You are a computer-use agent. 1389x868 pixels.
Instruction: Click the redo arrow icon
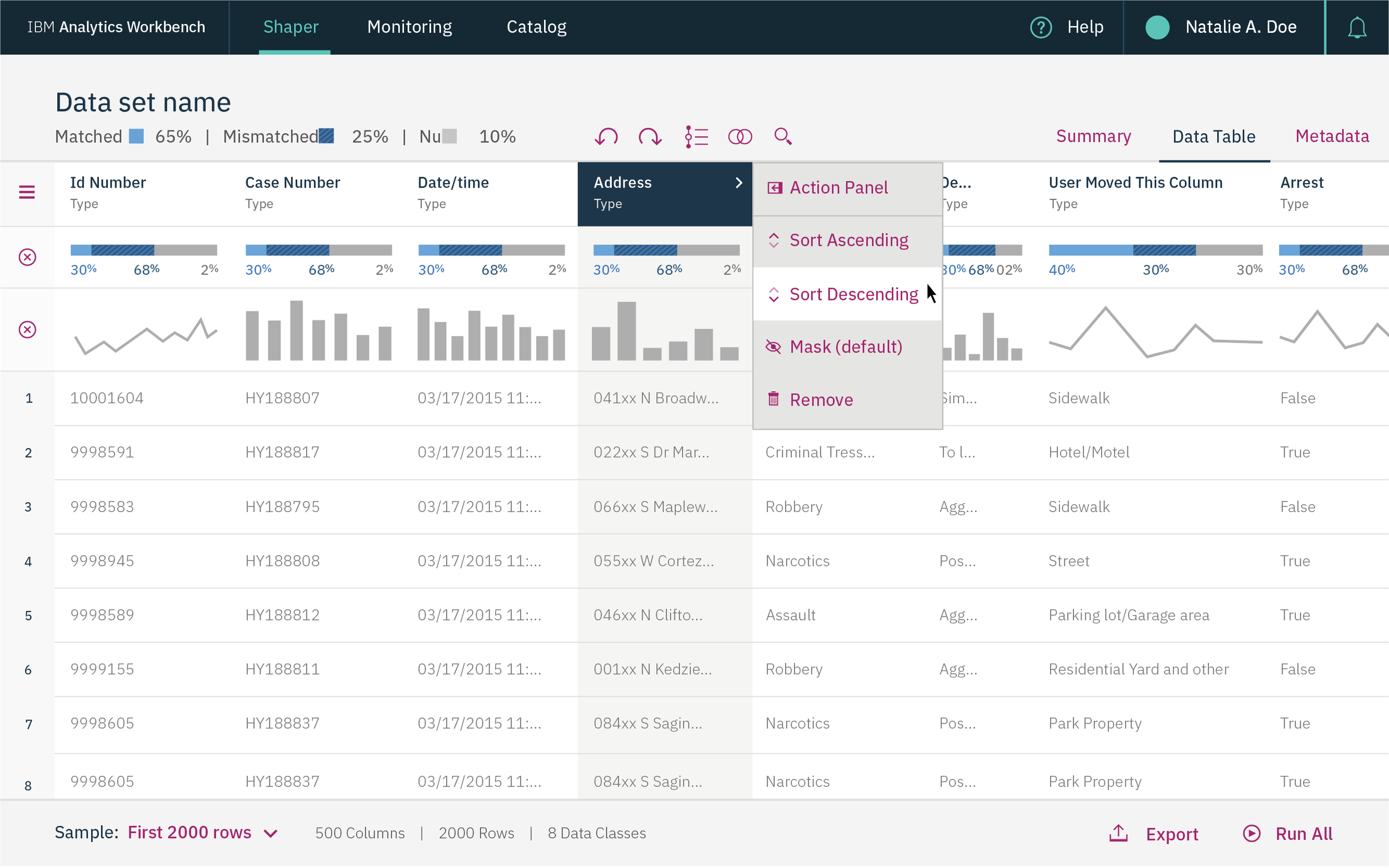point(650,137)
